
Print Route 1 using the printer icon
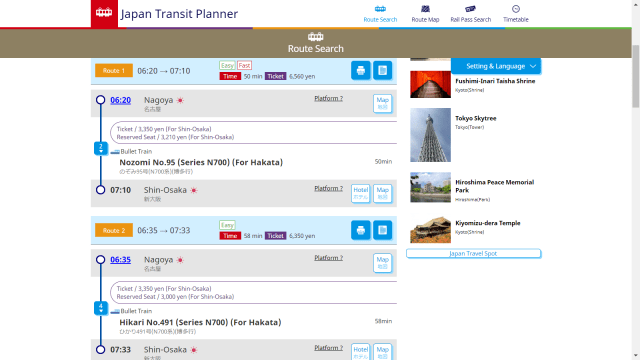click(361, 71)
